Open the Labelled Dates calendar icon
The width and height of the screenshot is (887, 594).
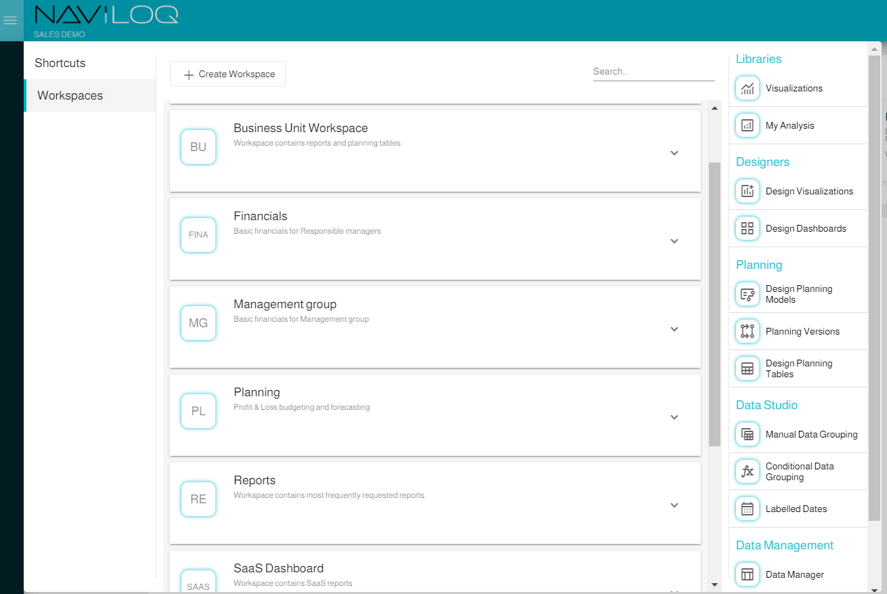(747, 509)
